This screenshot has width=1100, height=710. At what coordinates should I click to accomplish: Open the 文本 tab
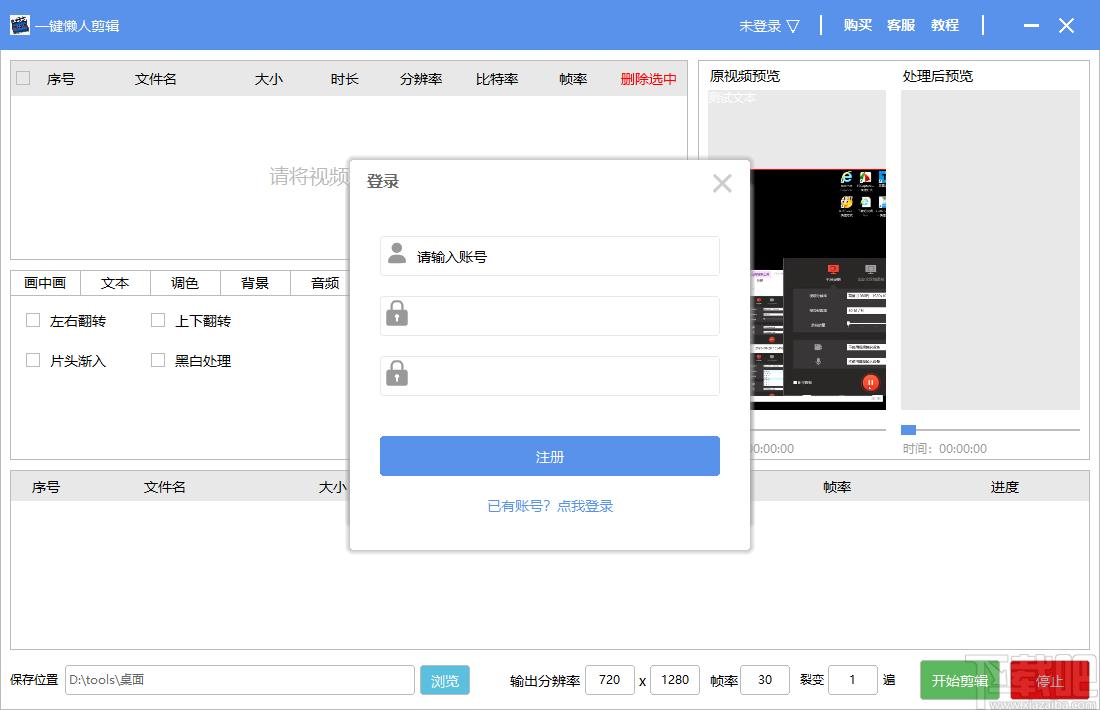pyautogui.click(x=115, y=283)
